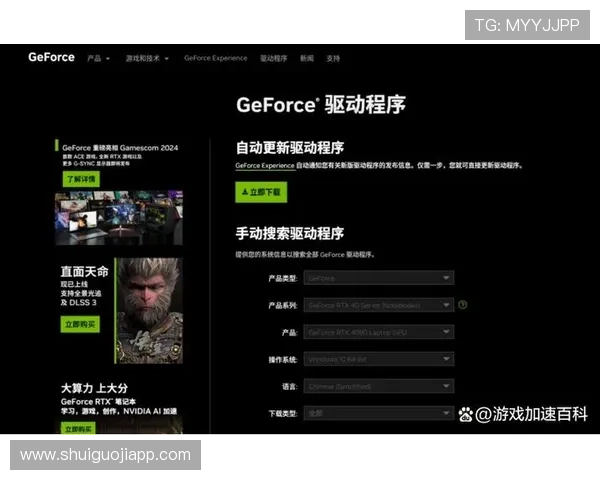The image size is (600, 480).
Task: Open the 支持 nav item
Action: (x=333, y=58)
